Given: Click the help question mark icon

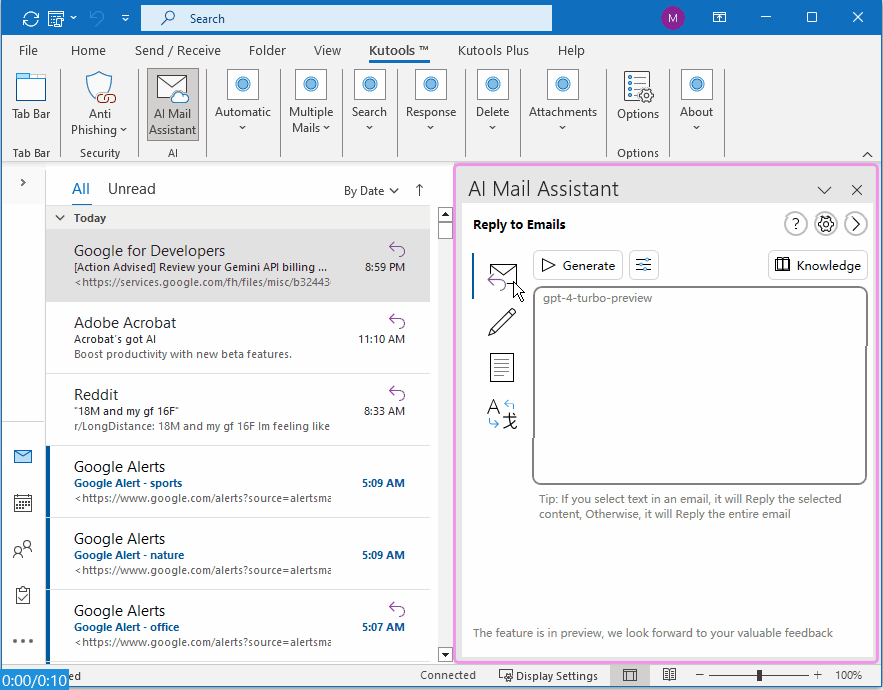Looking at the screenshot, I should [795, 224].
